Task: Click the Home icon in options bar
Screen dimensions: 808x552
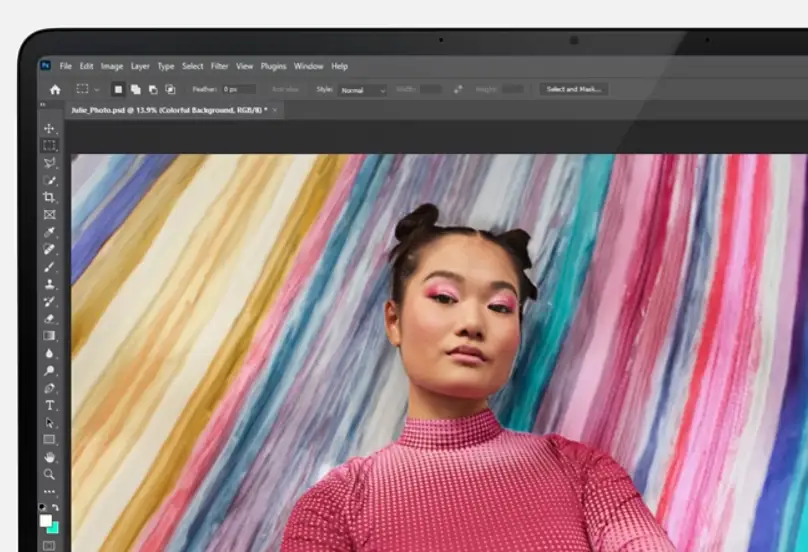Action: tap(55, 90)
